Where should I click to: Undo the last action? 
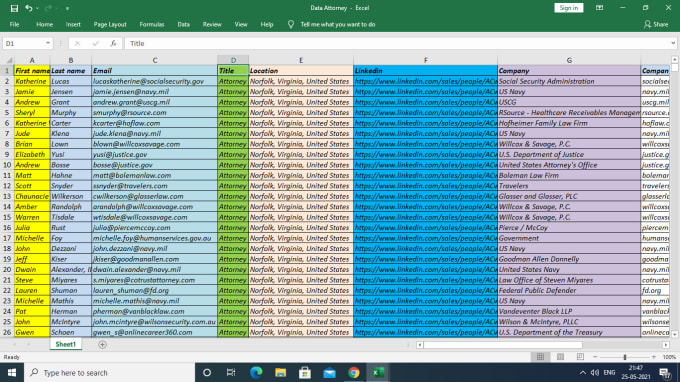[29, 8]
